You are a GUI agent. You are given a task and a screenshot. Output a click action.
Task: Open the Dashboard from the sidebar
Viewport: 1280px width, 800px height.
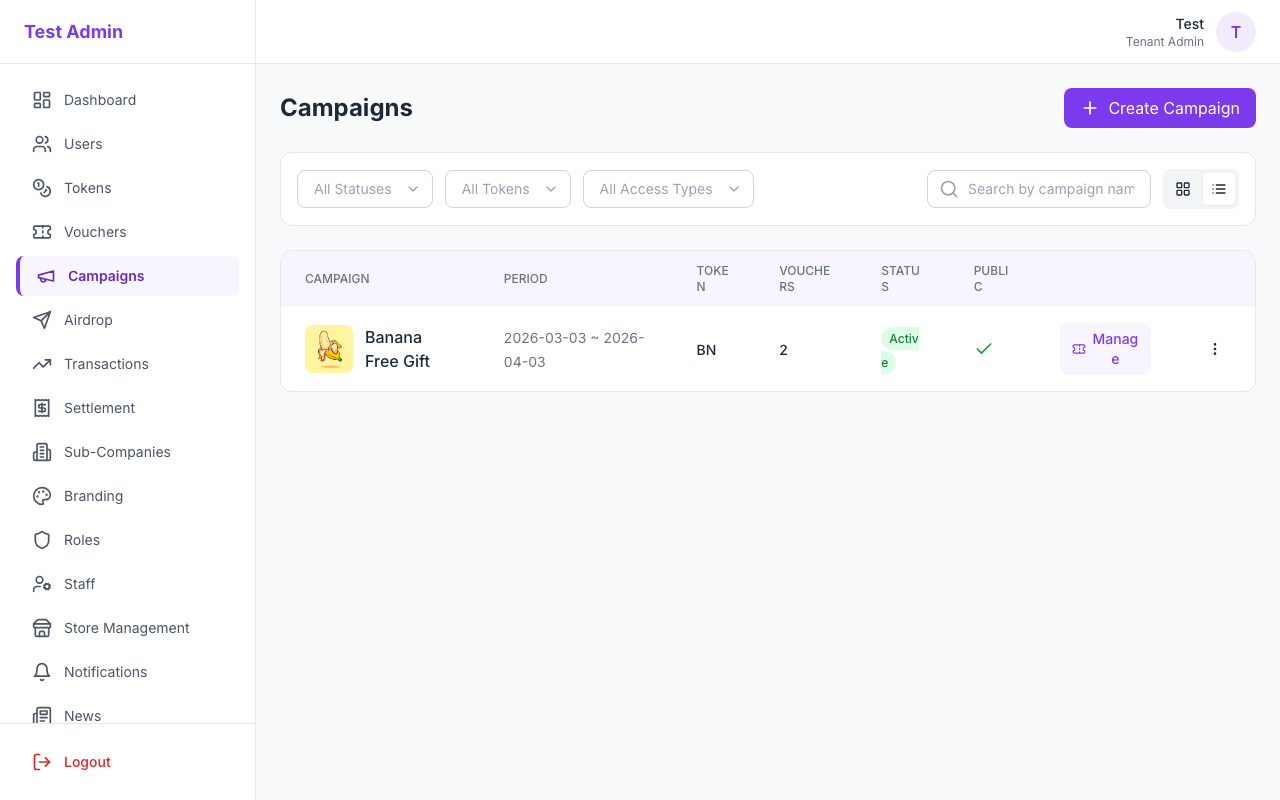tap(41, 100)
